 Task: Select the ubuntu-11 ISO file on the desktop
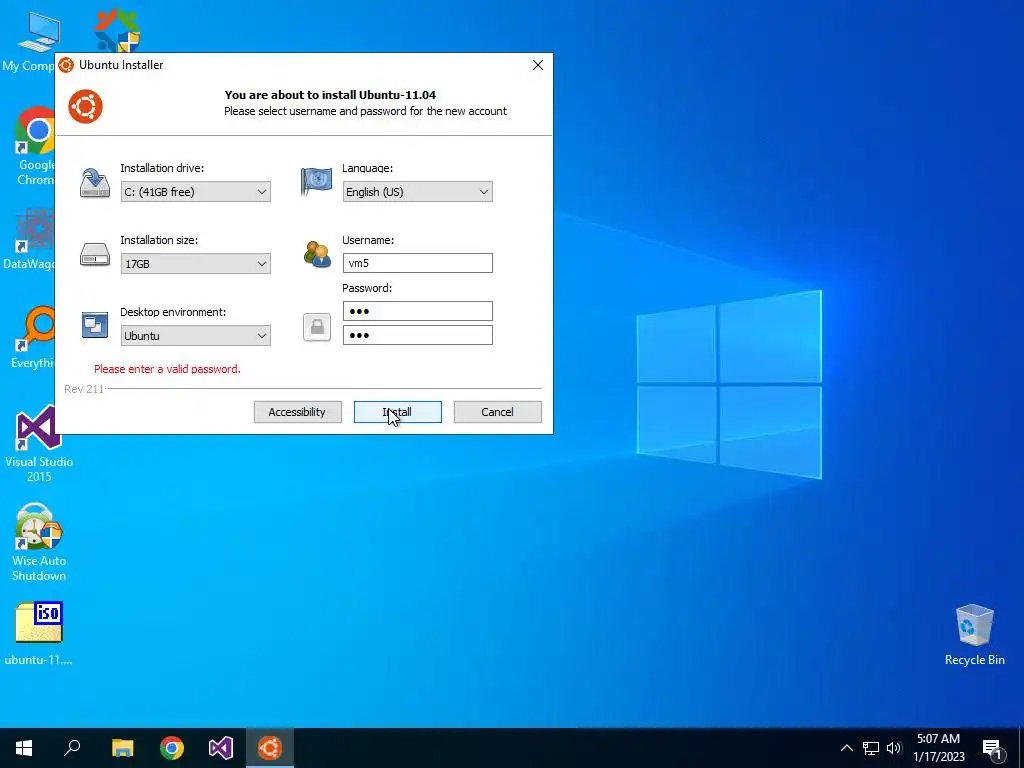pos(39,633)
